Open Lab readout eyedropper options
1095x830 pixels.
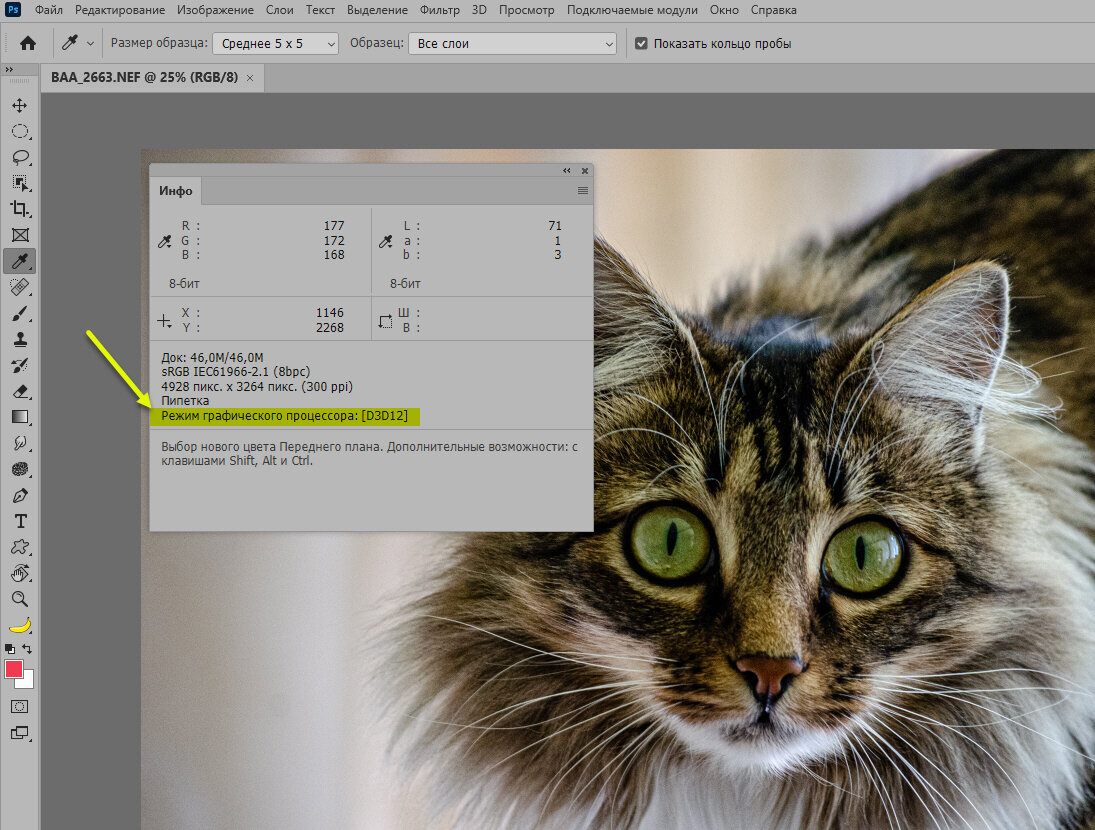tap(385, 242)
